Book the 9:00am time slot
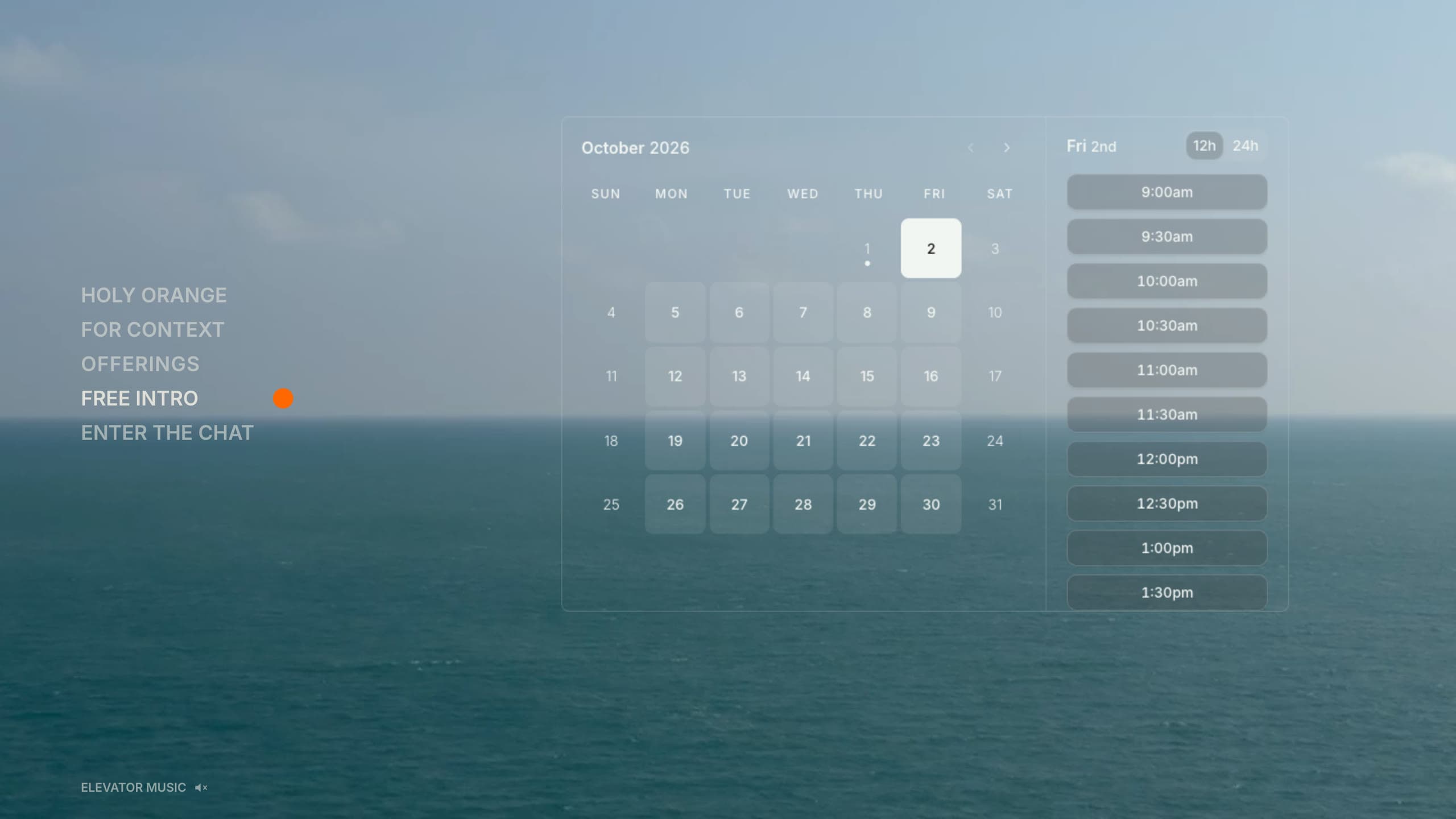The width and height of the screenshot is (1456, 819). click(1167, 192)
